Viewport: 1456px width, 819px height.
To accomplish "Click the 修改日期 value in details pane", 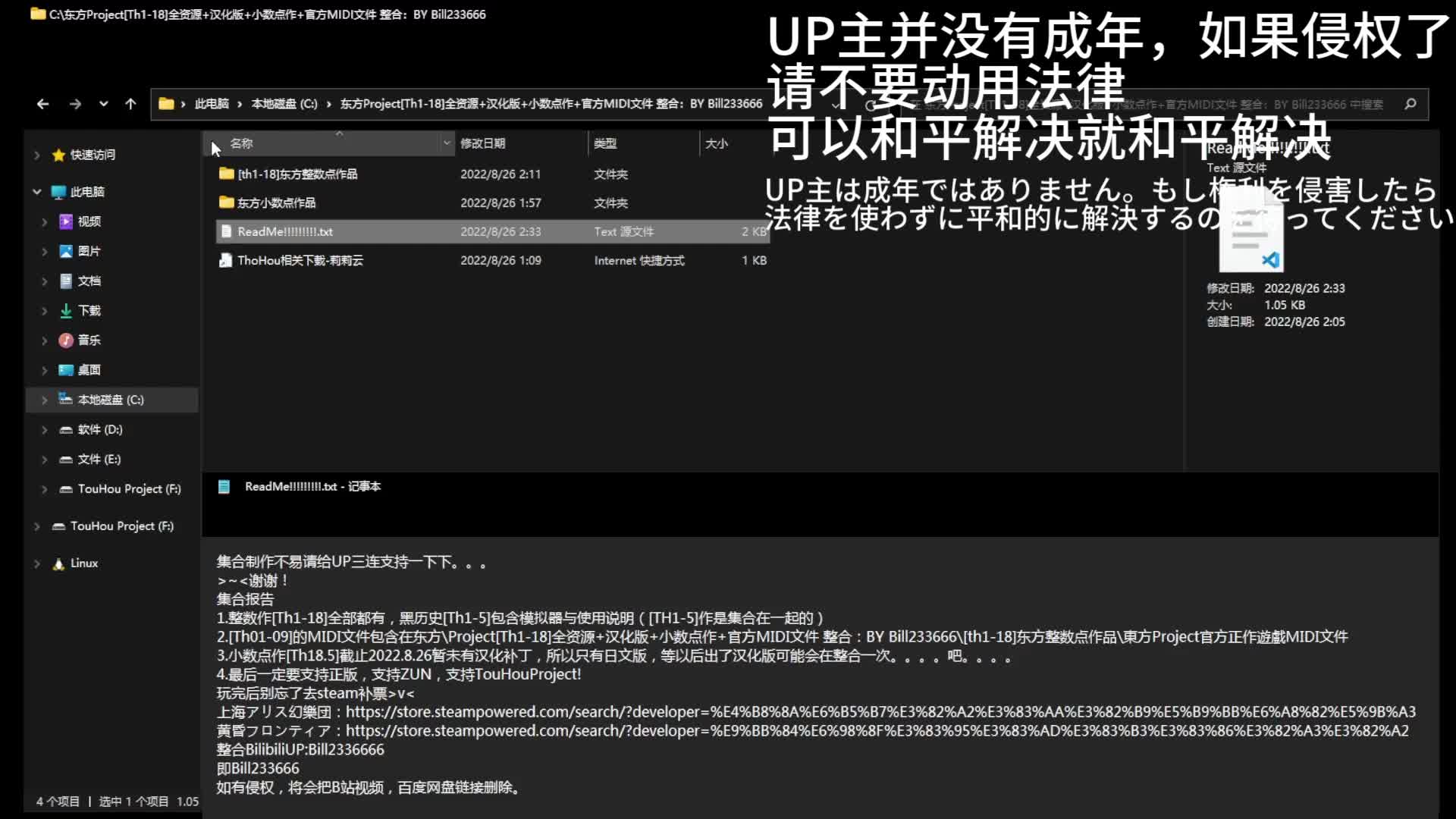I will coord(1304,288).
